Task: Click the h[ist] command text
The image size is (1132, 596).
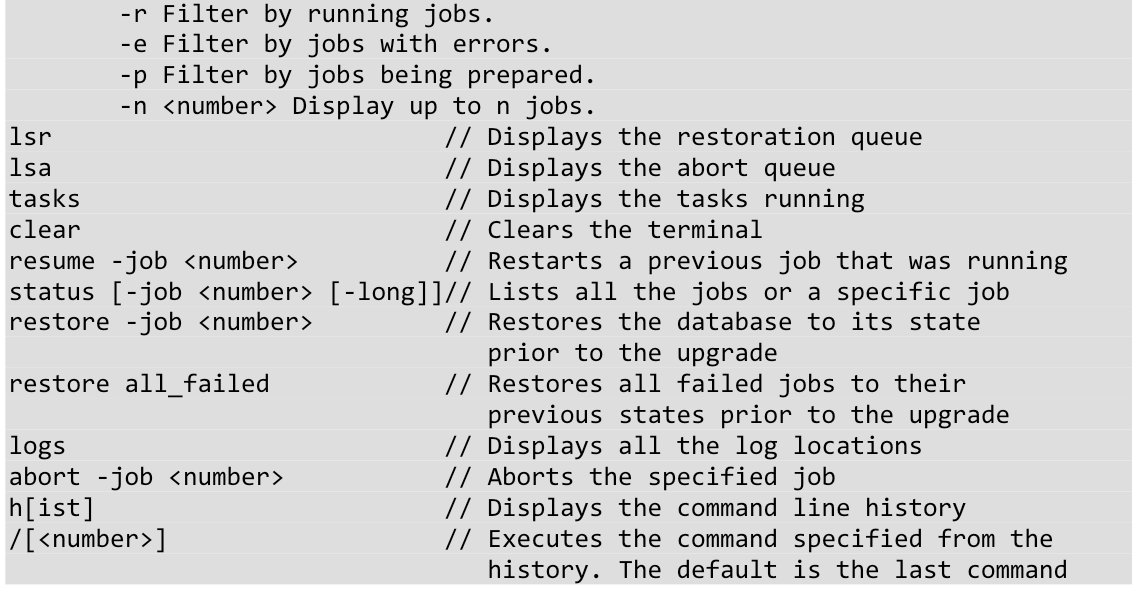Action: [51, 508]
